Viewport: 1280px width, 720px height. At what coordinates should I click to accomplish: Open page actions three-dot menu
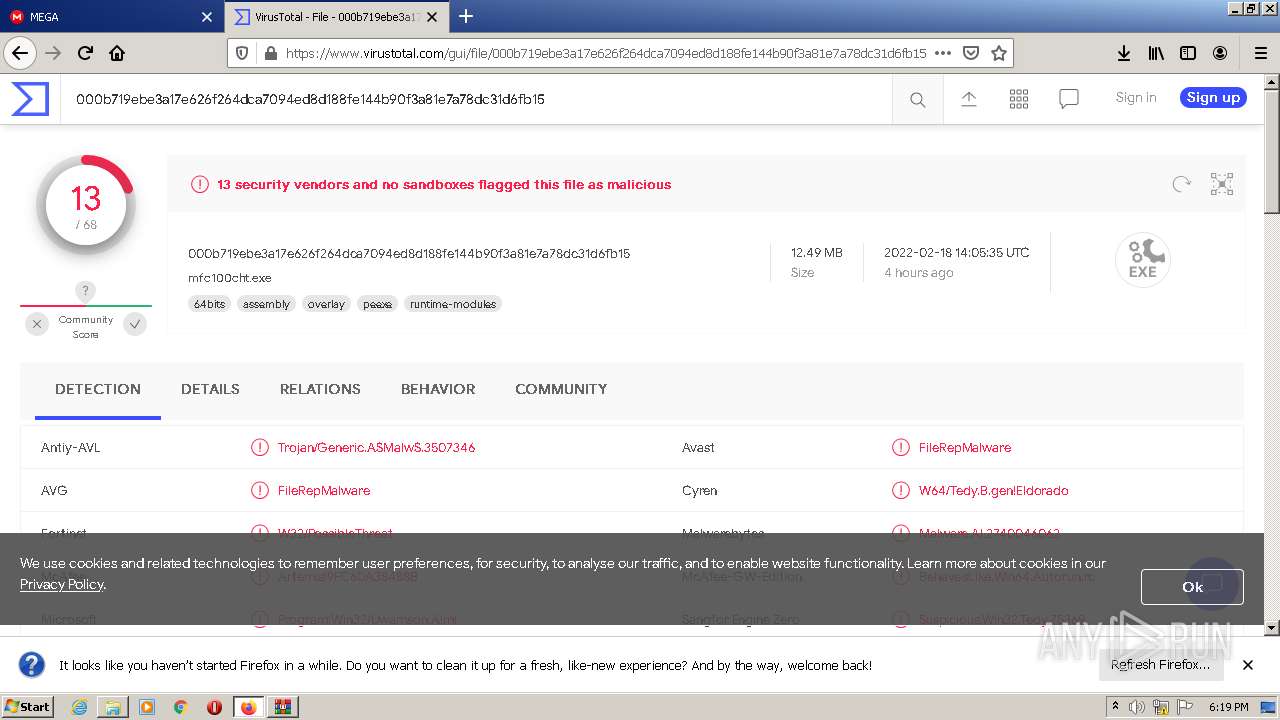pos(942,53)
